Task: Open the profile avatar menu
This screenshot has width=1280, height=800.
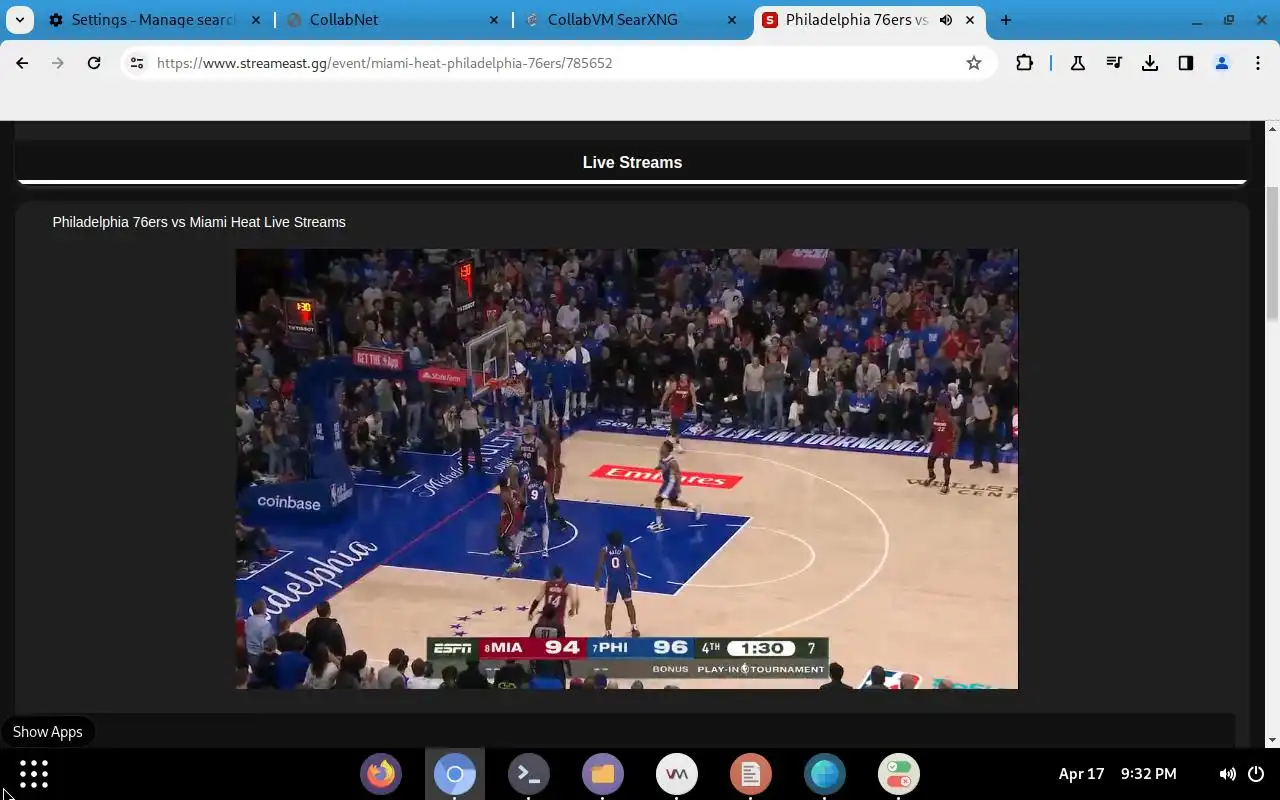Action: tap(1222, 63)
